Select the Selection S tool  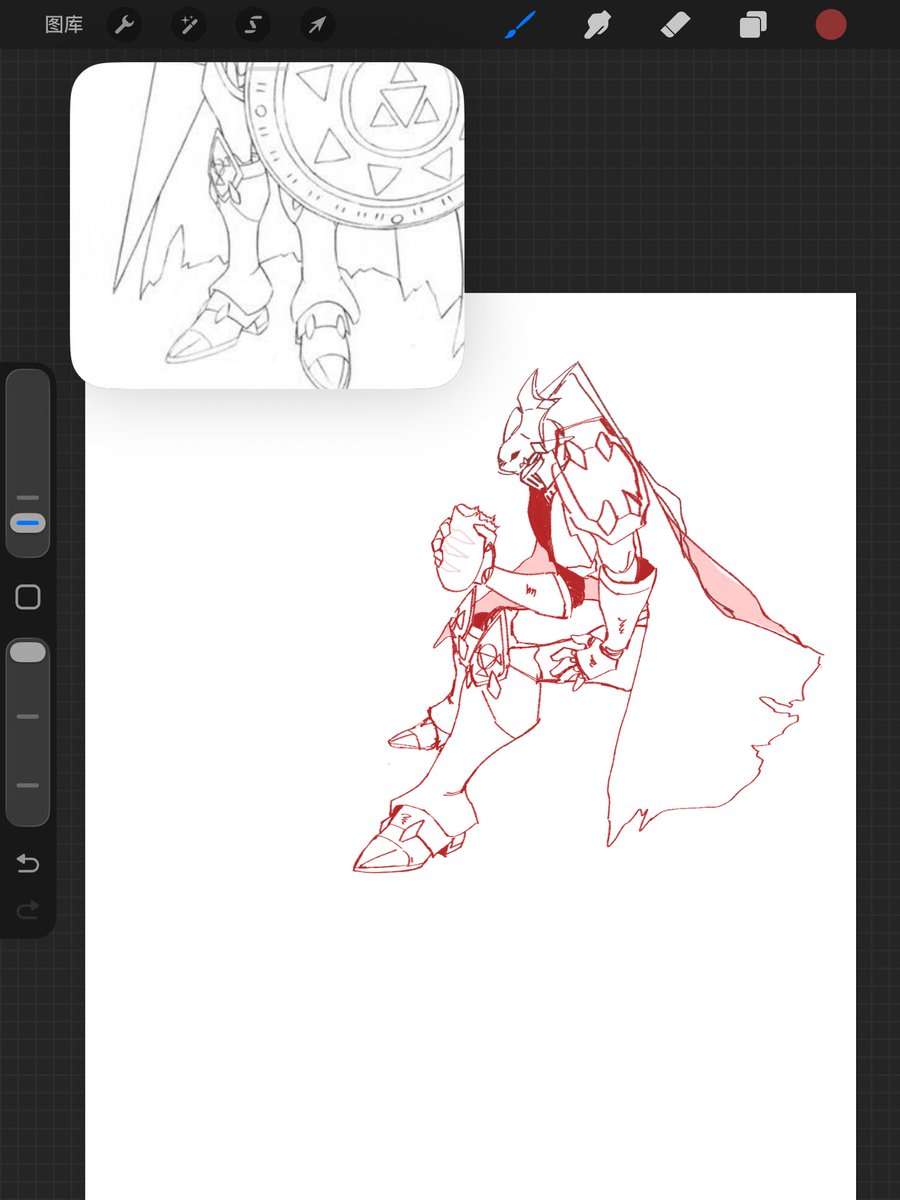click(253, 25)
